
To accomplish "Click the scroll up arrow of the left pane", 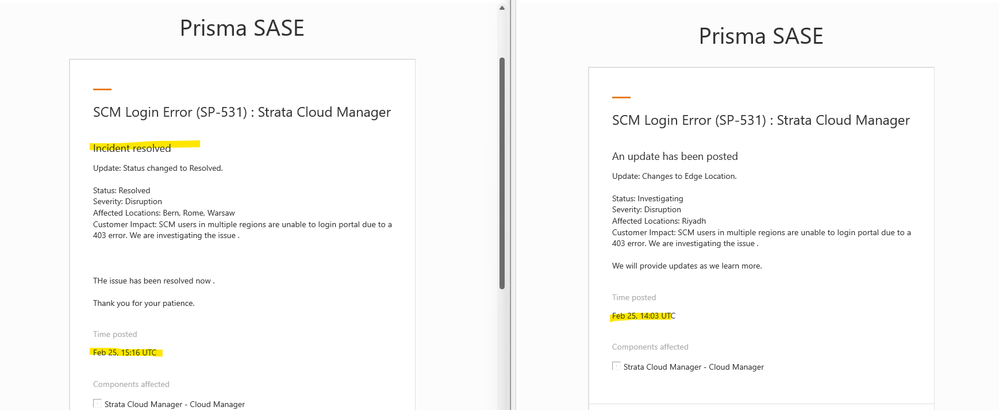I will click(502, 8).
